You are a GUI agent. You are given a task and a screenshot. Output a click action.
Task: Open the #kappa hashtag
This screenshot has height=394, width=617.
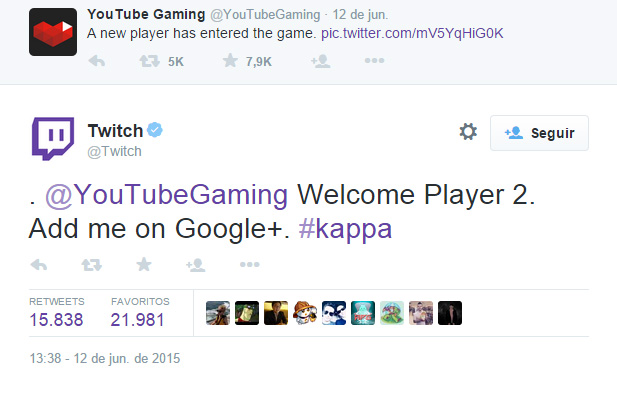pos(345,229)
